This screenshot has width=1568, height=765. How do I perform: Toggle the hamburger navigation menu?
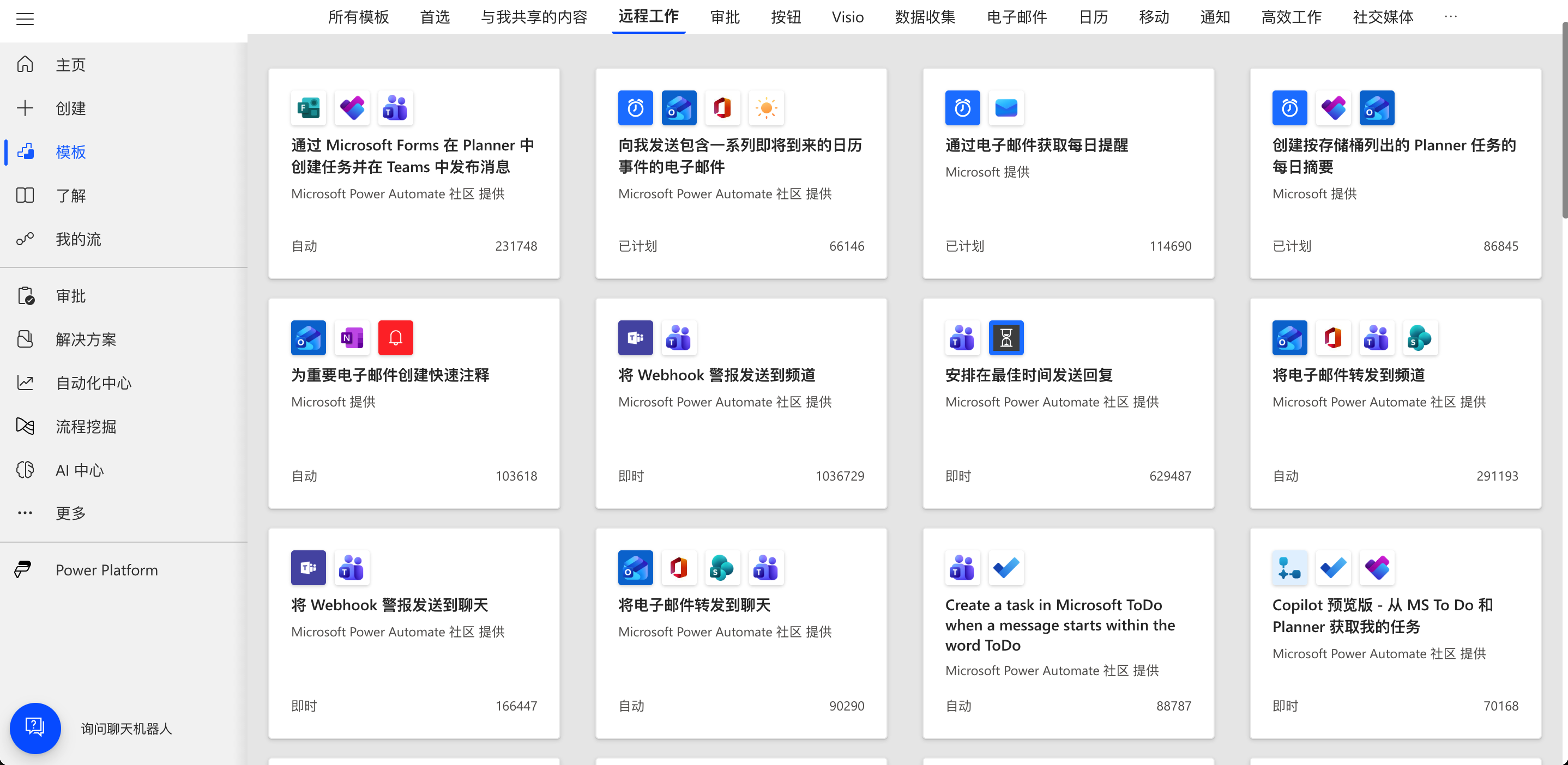(x=25, y=18)
